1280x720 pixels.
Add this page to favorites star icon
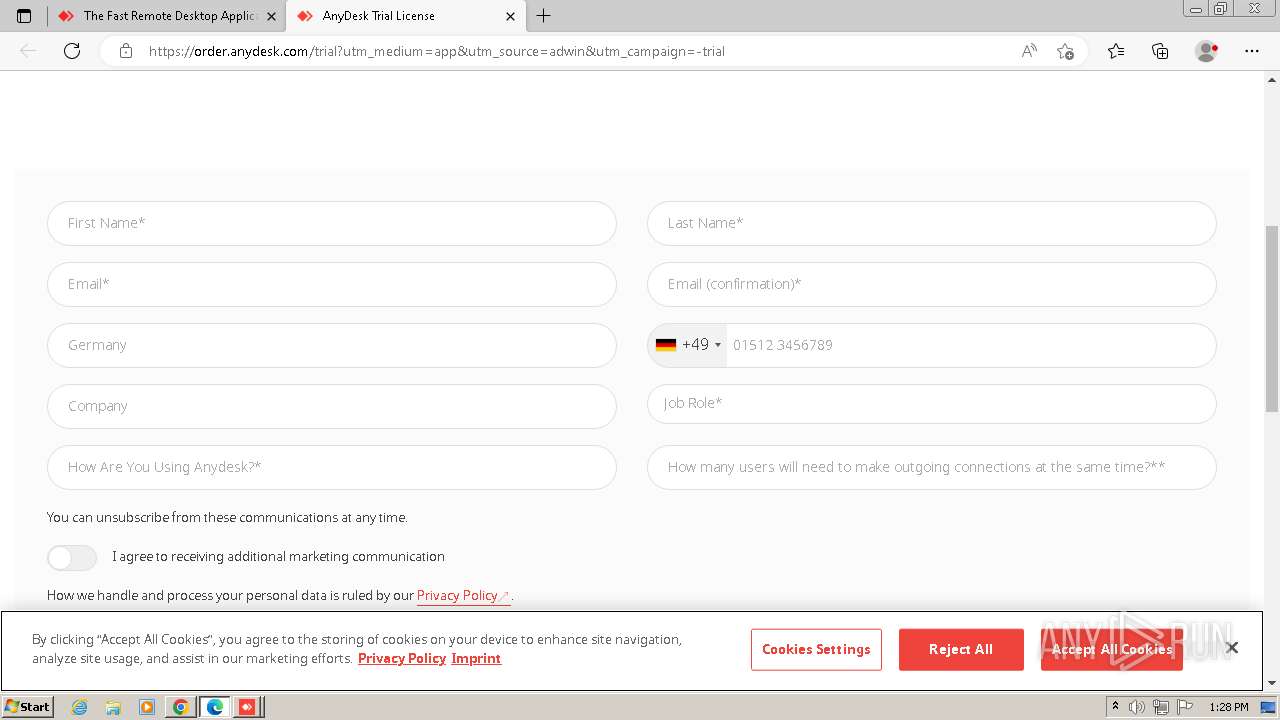[1065, 51]
